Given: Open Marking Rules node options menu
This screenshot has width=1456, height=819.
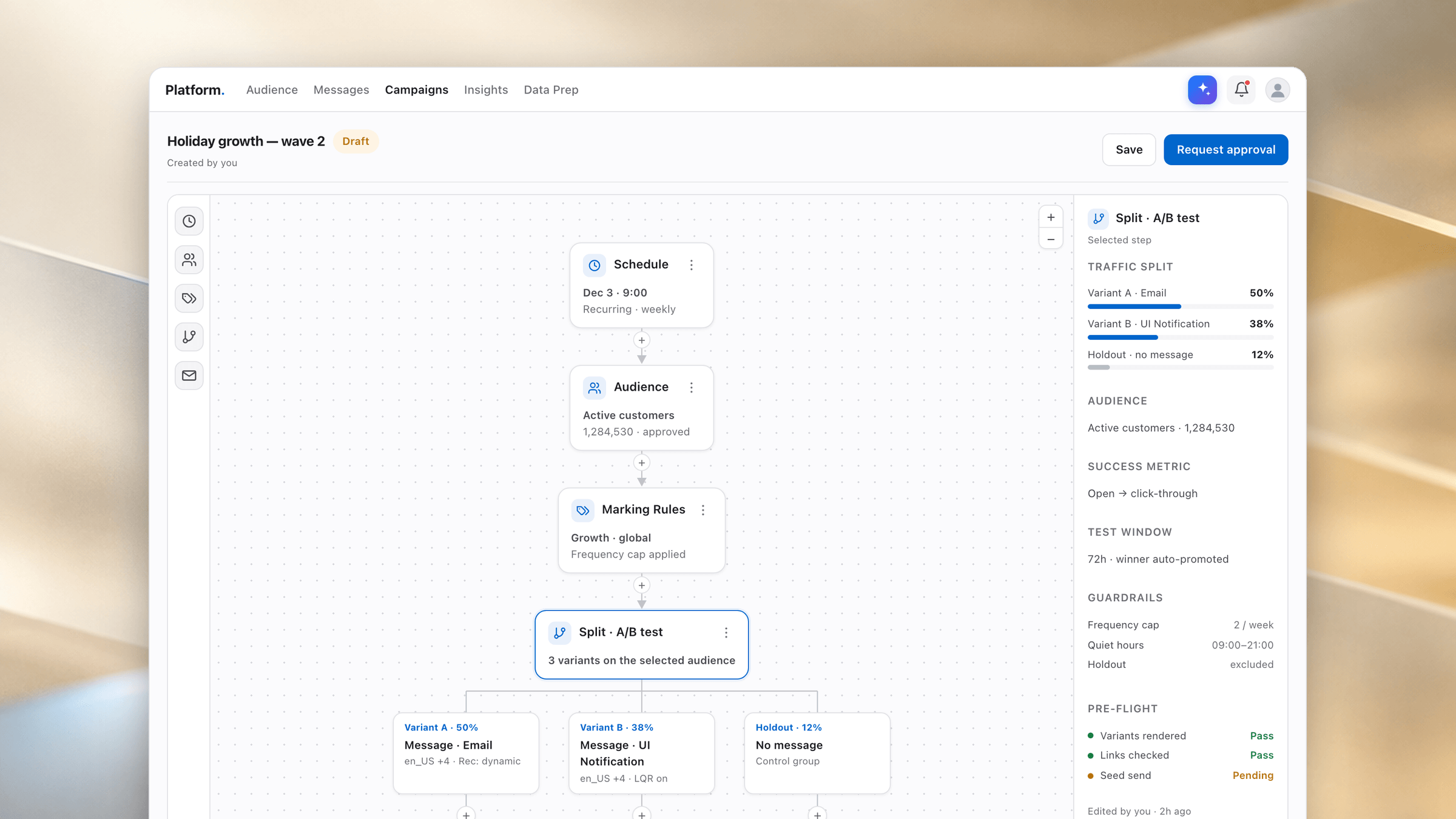Looking at the screenshot, I should 703,510.
